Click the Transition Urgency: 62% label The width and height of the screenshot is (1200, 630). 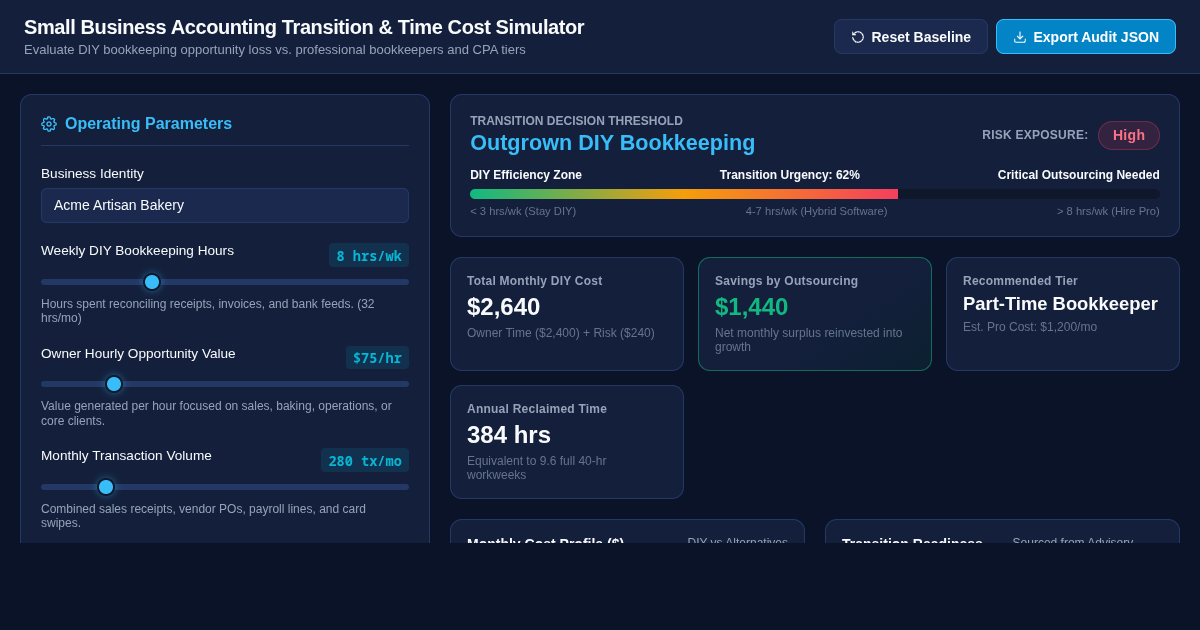(790, 175)
